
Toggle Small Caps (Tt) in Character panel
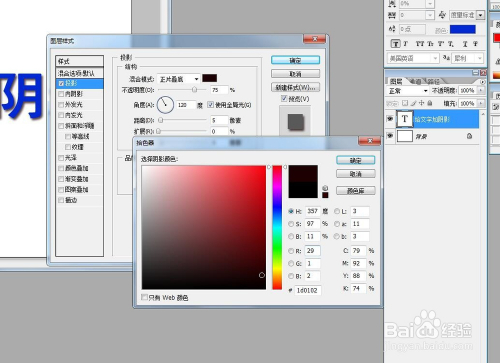(430, 44)
